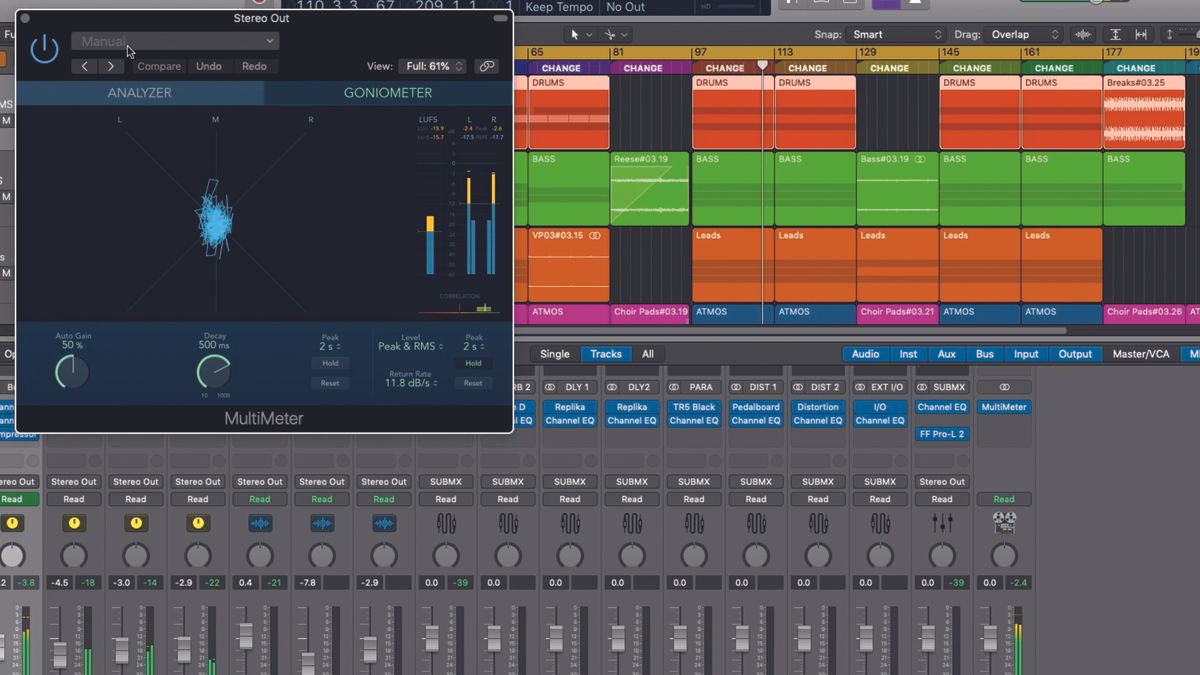Image resolution: width=1200 pixels, height=675 pixels.
Task: Select the Tracks filter tab in the mixer
Action: click(x=605, y=354)
